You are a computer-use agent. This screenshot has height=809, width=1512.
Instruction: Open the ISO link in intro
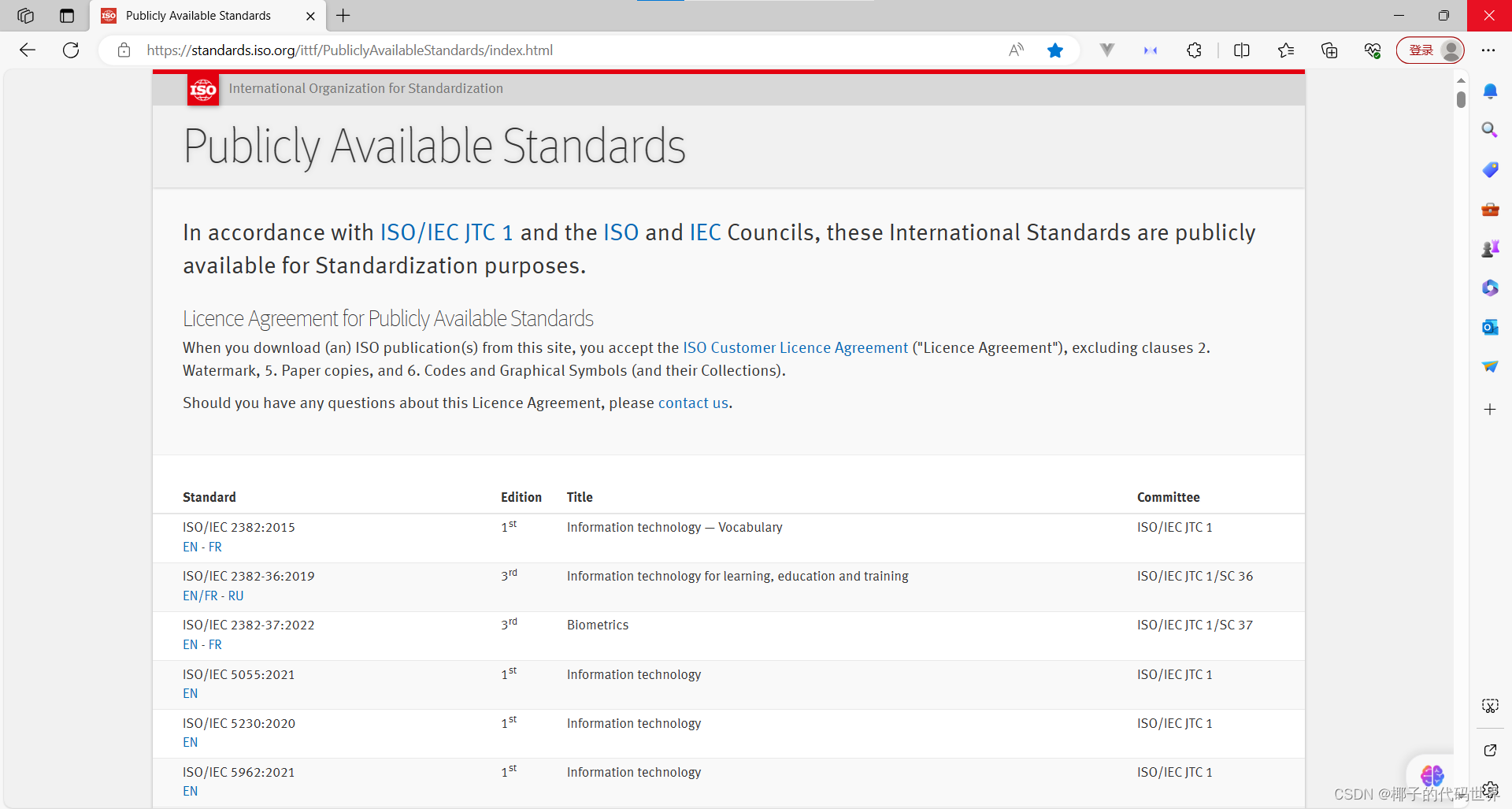621,232
